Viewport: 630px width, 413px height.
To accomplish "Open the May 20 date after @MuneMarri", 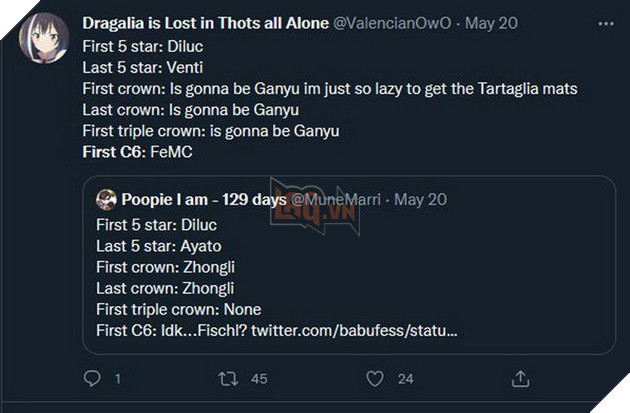I will (x=421, y=199).
